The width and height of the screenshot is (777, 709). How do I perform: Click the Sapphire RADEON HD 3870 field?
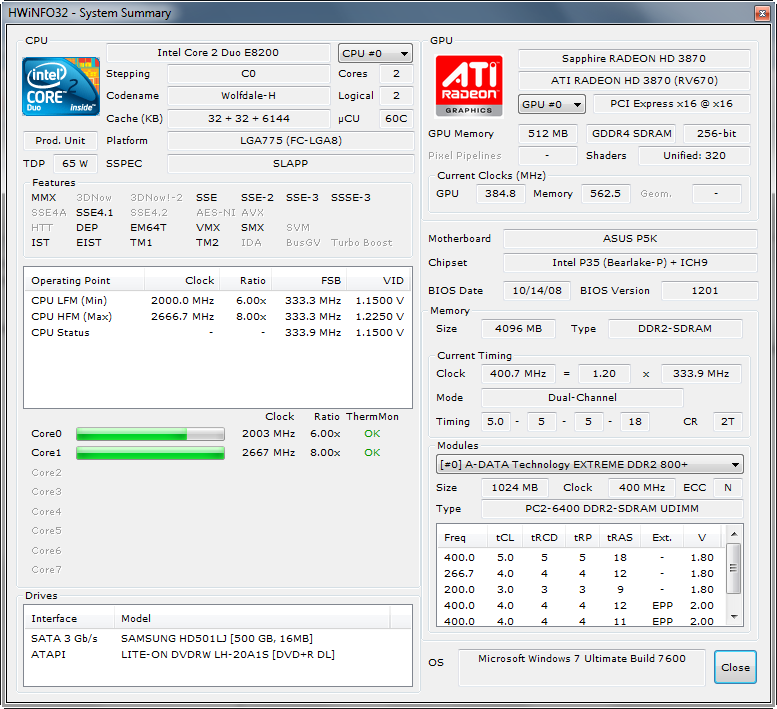[634, 58]
